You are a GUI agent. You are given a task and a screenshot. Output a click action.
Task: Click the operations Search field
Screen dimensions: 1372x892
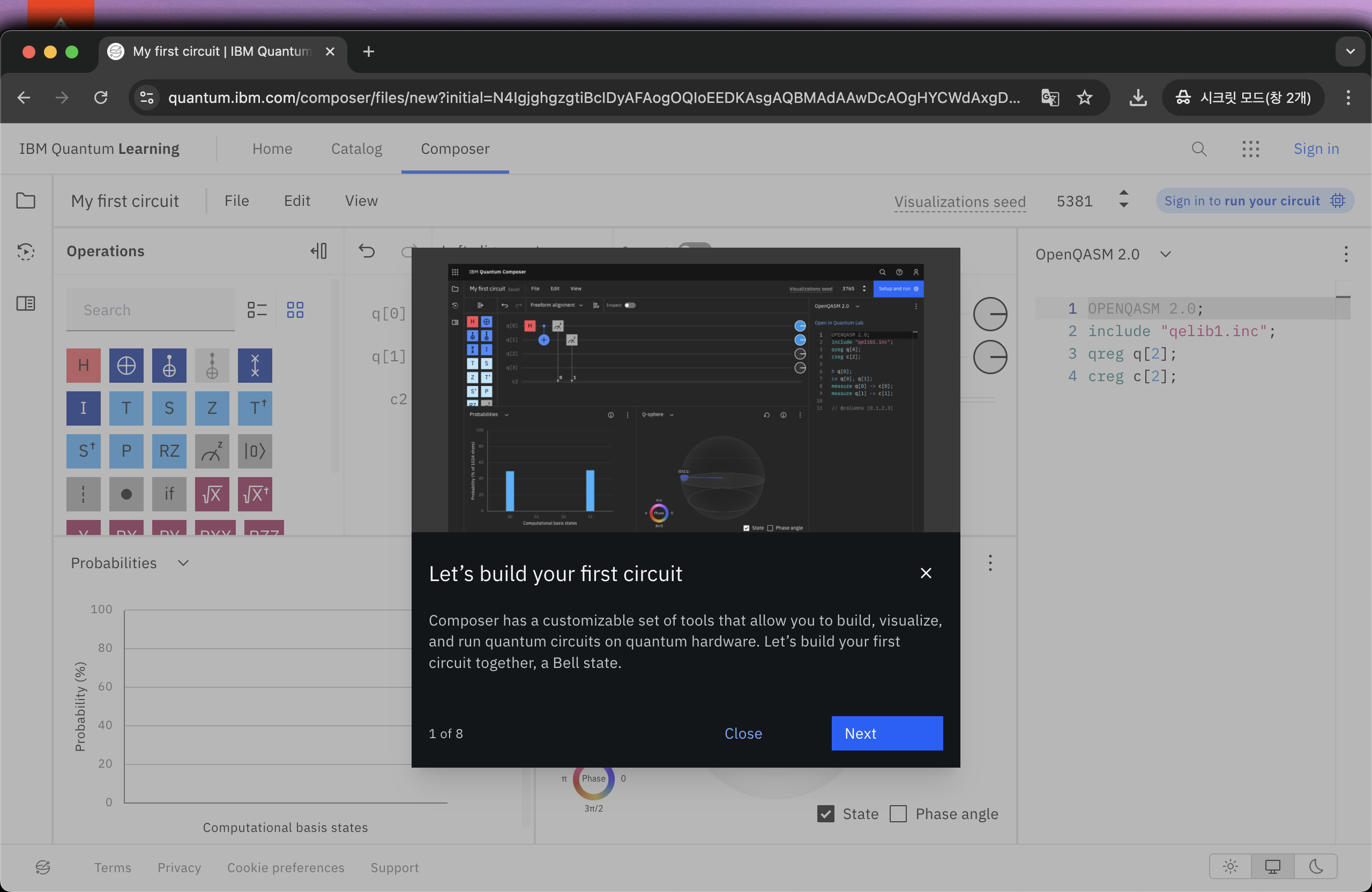pyautogui.click(x=151, y=310)
